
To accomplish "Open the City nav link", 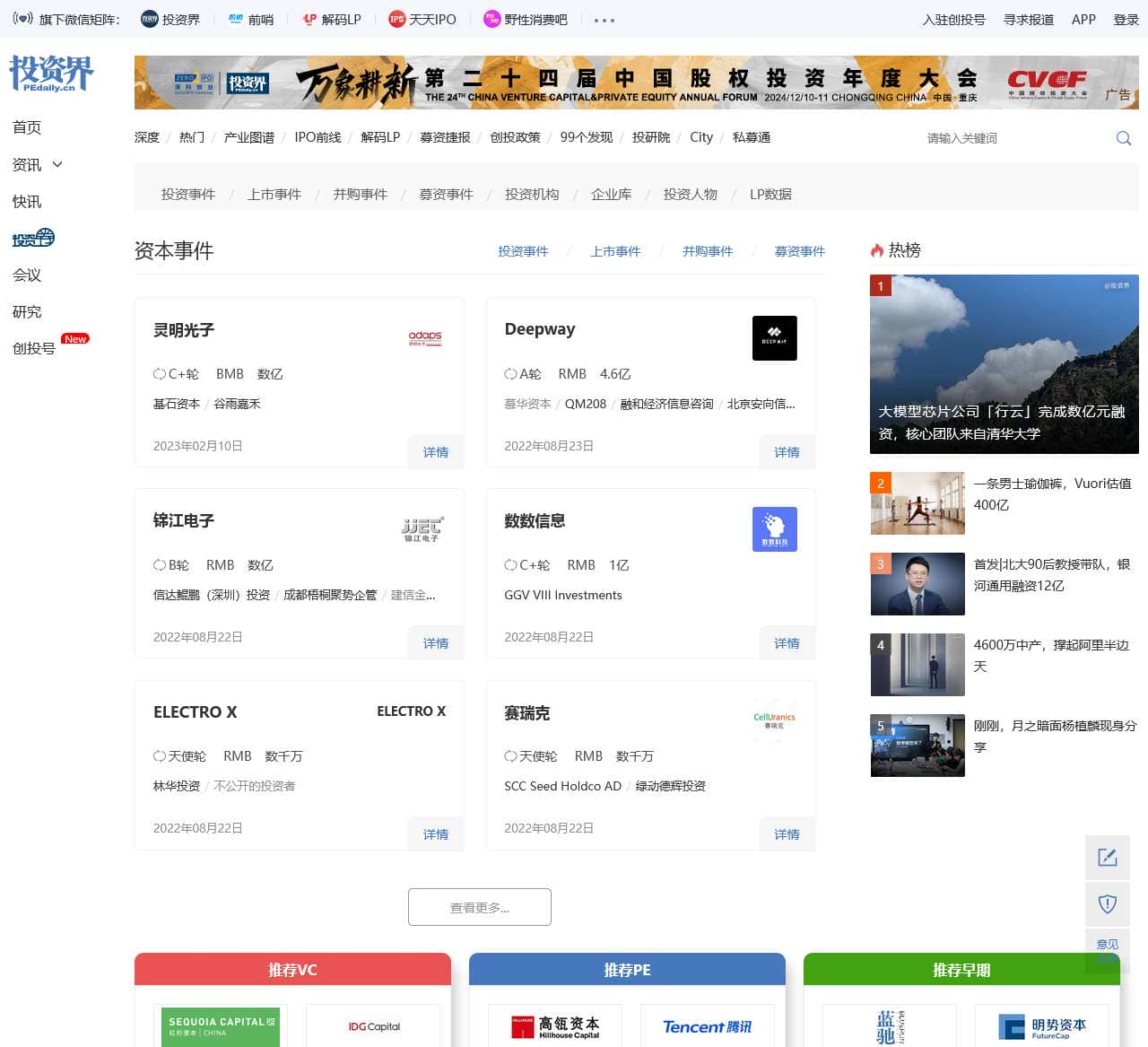I will click(701, 137).
